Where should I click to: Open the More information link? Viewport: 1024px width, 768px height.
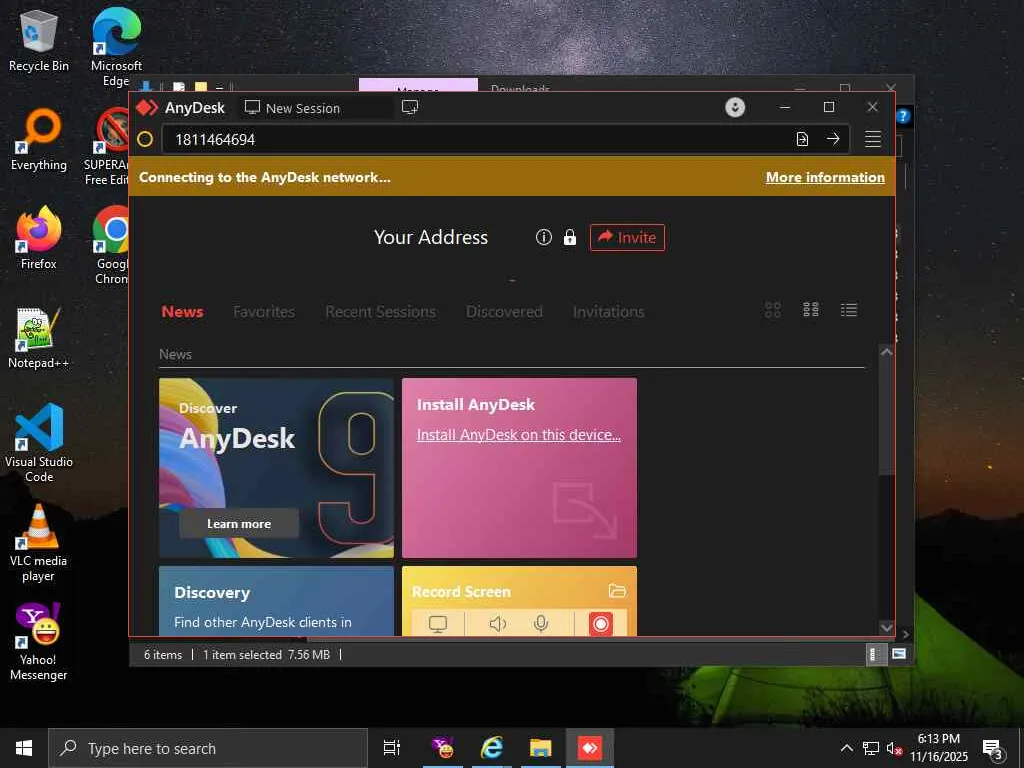825,178
